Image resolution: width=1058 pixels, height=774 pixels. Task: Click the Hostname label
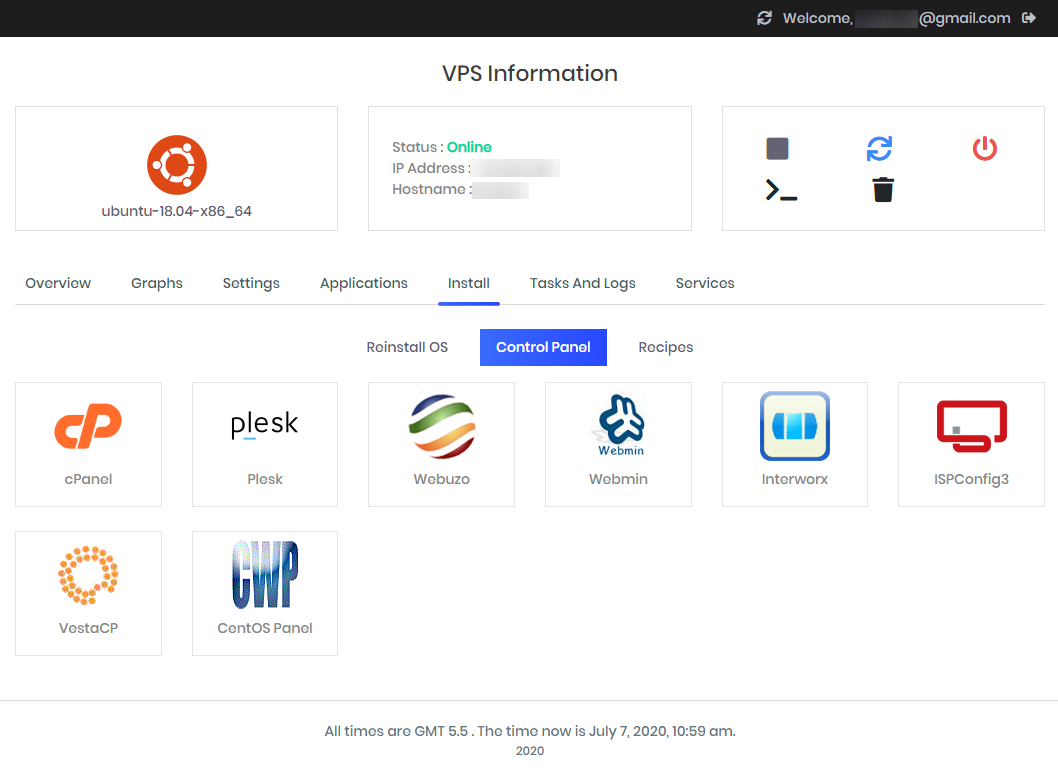[432, 190]
